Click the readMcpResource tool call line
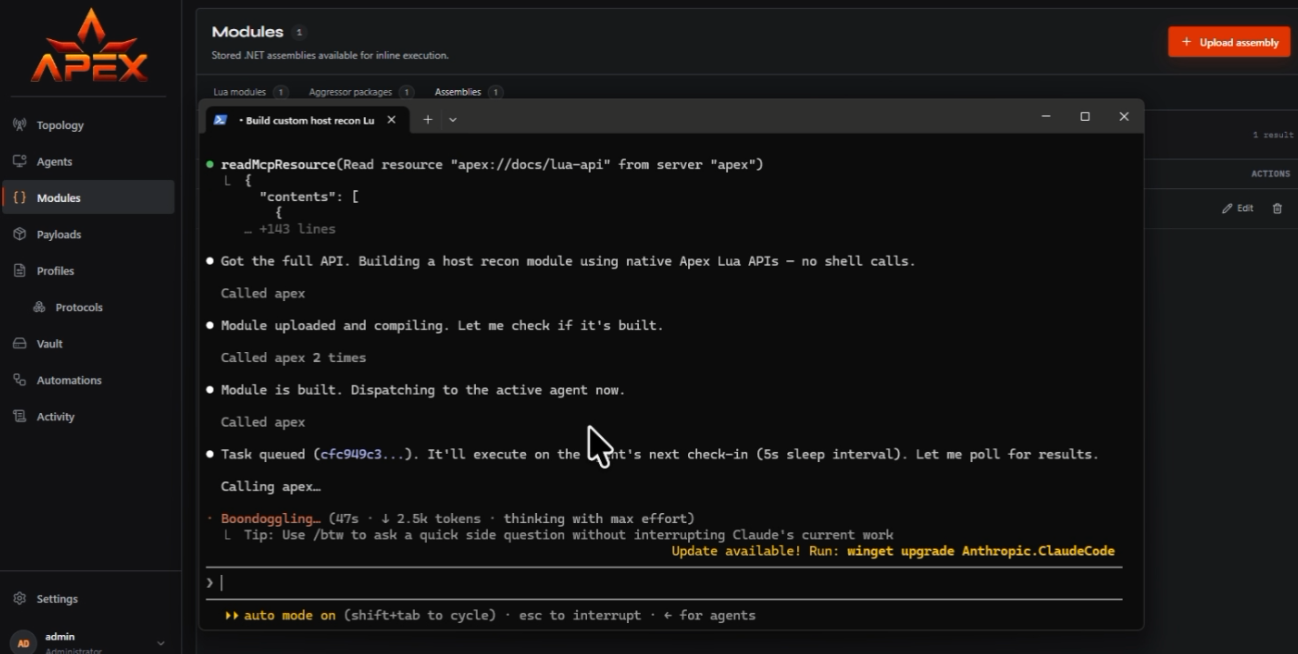Viewport: 1298px width, 654px height. (491, 164)
